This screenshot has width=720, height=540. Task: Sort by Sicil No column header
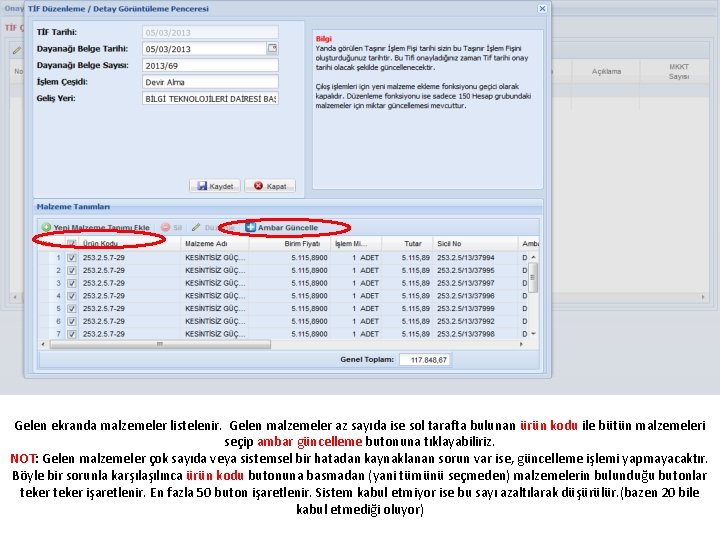tap(476, 243)
